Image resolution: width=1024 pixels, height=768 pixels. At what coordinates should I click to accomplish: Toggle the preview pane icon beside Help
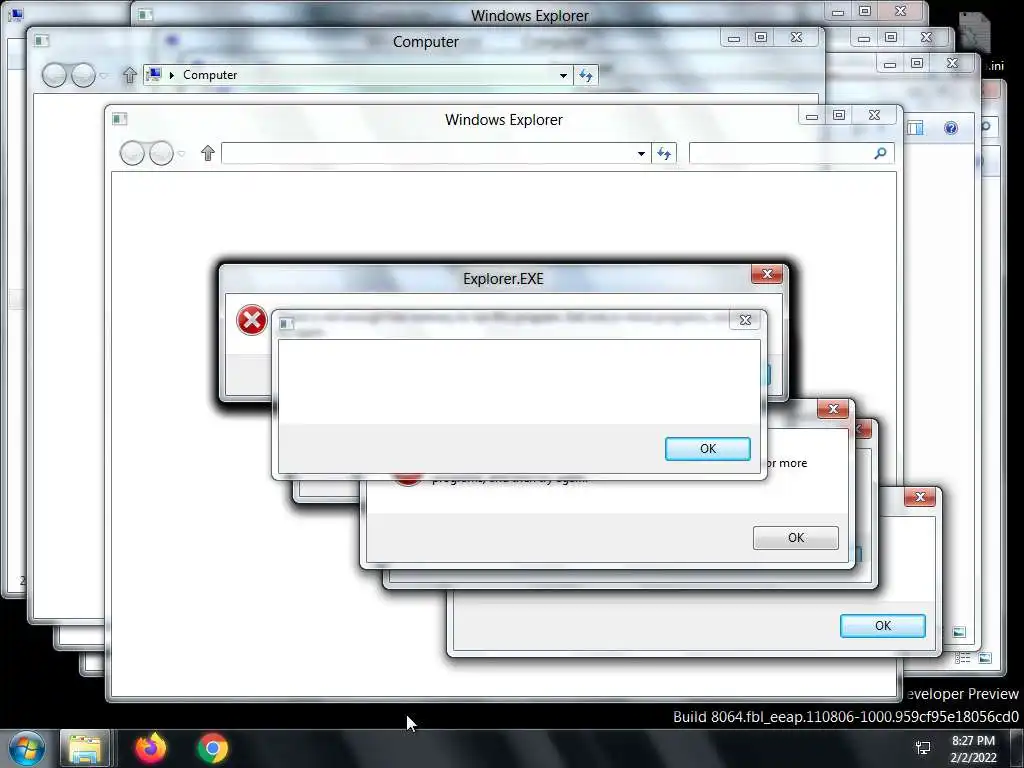(916, 128)
